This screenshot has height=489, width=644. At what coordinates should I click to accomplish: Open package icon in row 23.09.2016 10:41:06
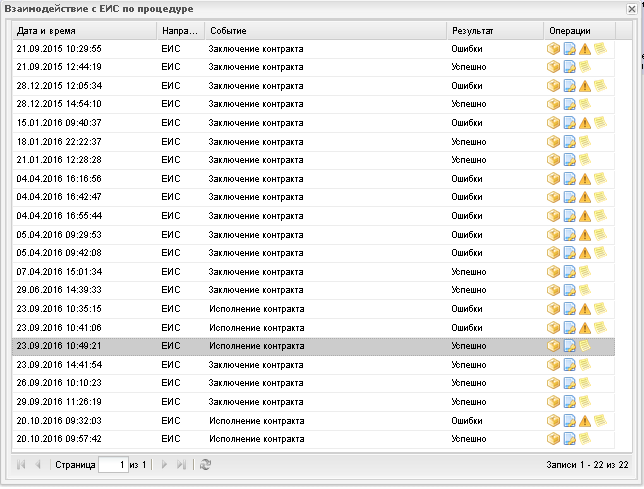(x=553, y=328)
